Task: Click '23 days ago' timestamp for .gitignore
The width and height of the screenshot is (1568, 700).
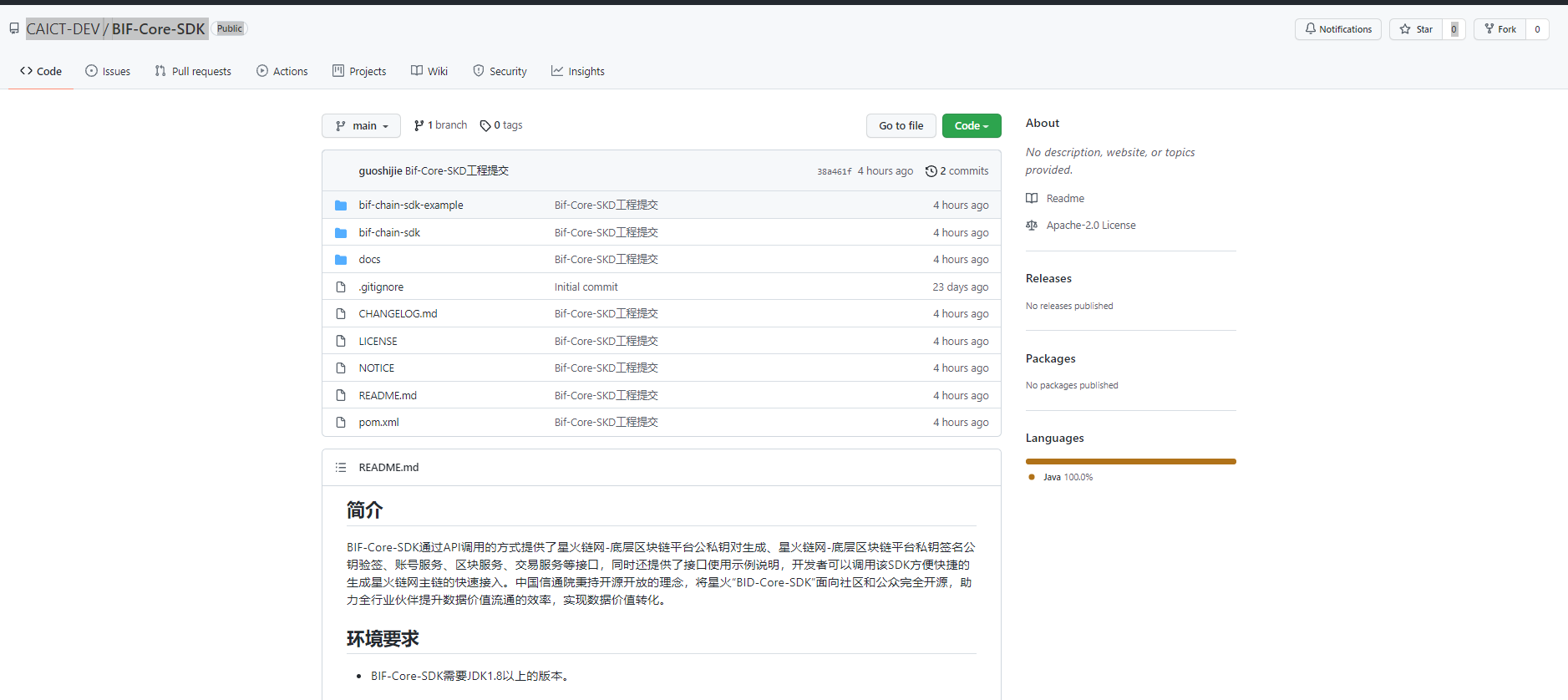Action: (961, 287)
